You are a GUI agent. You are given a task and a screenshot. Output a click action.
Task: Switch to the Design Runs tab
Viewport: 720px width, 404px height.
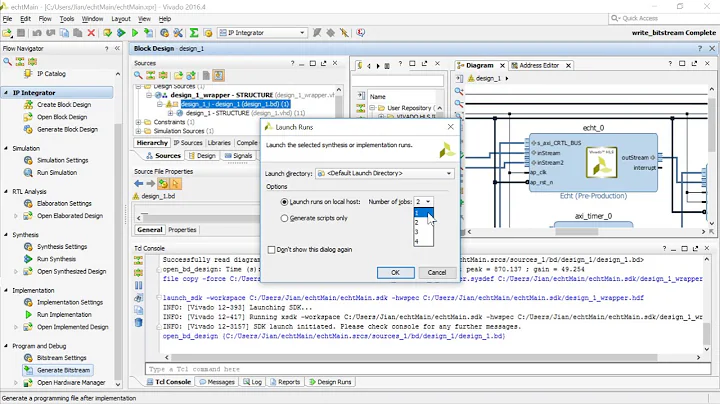(x=330, y=382)
